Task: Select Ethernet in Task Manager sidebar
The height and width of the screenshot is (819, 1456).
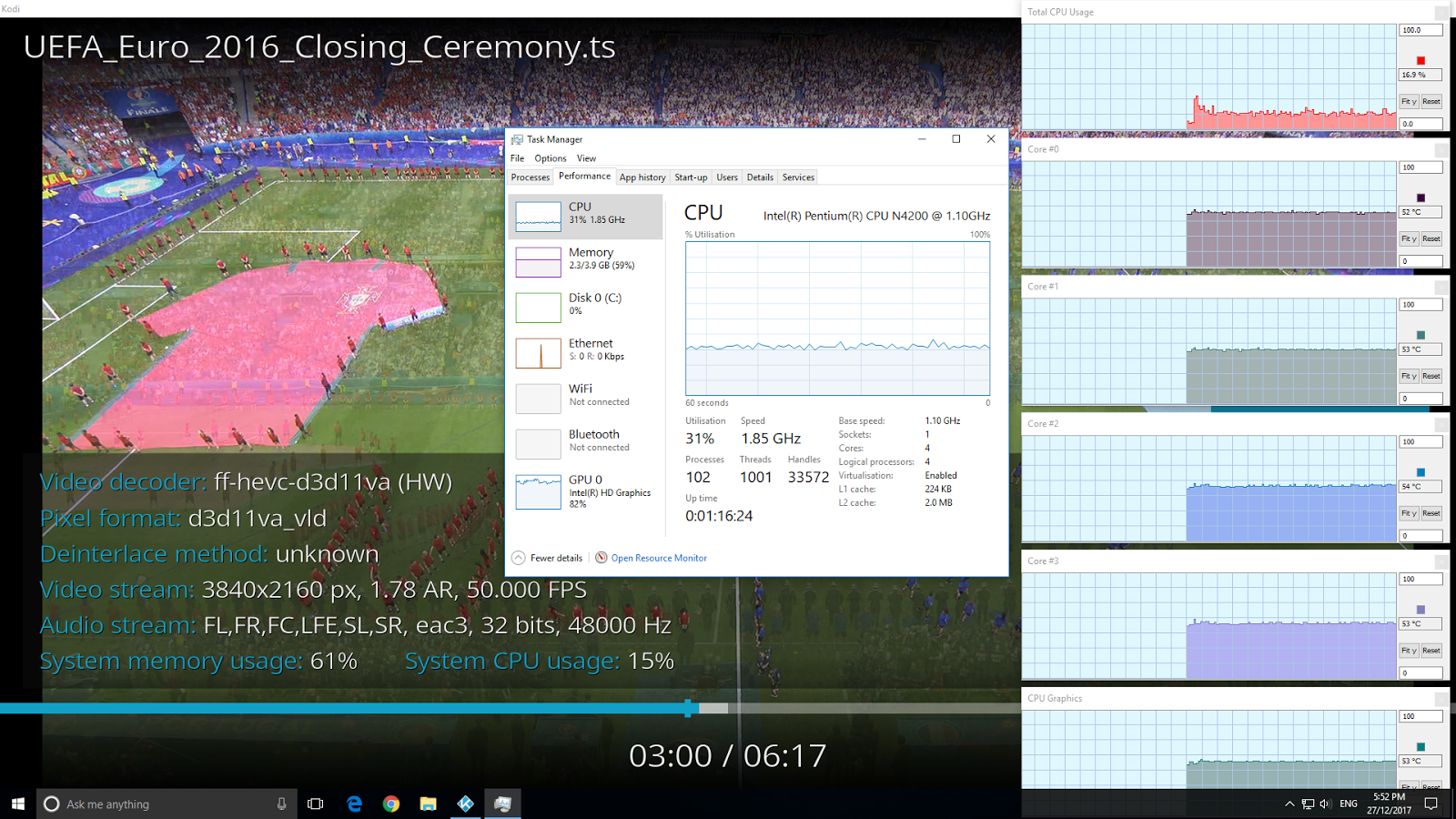Action: coord(586,353)
